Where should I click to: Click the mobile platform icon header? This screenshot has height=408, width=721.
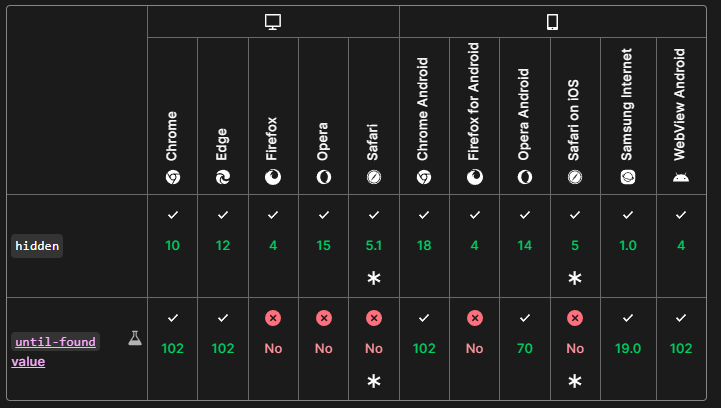(552, 22)
